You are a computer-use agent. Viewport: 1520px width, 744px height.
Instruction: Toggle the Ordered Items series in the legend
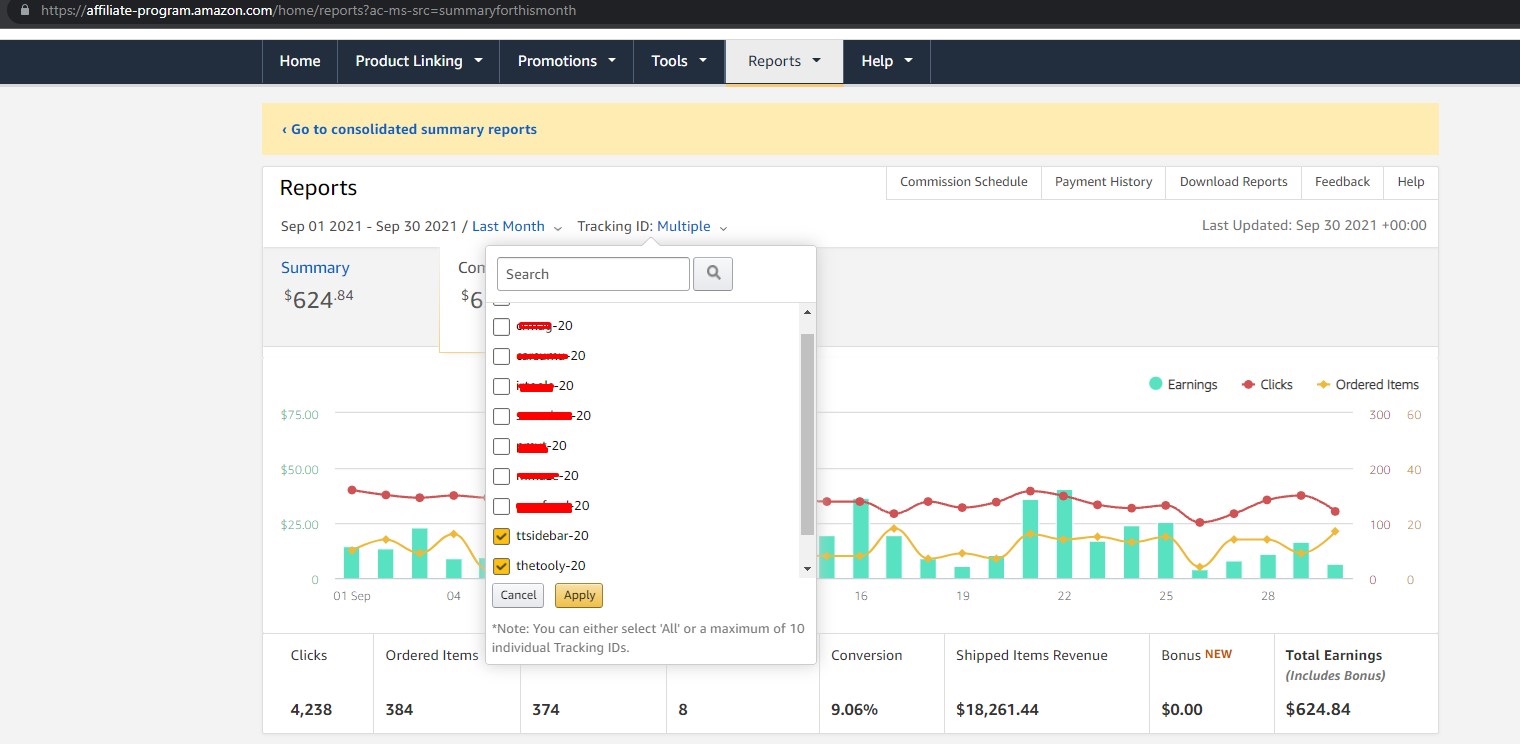[x=1367, y=384]
